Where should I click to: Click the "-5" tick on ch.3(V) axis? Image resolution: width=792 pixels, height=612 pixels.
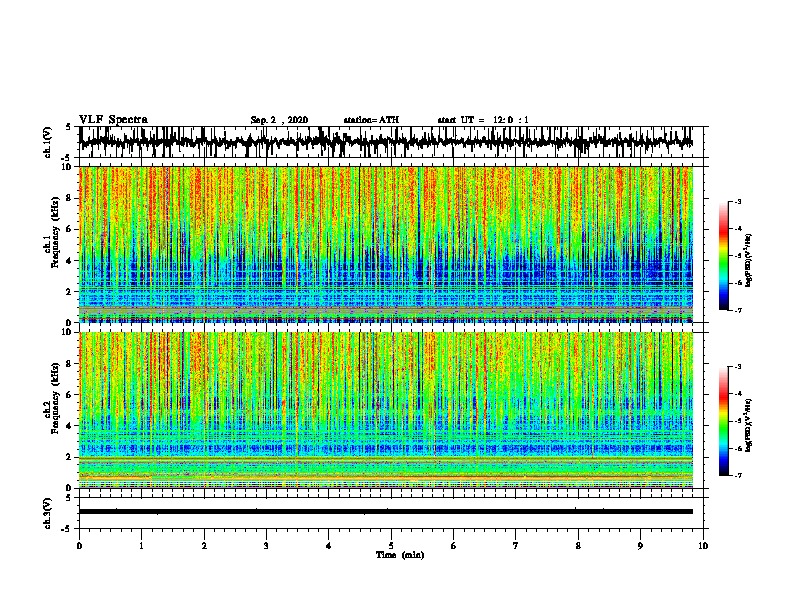68,529
